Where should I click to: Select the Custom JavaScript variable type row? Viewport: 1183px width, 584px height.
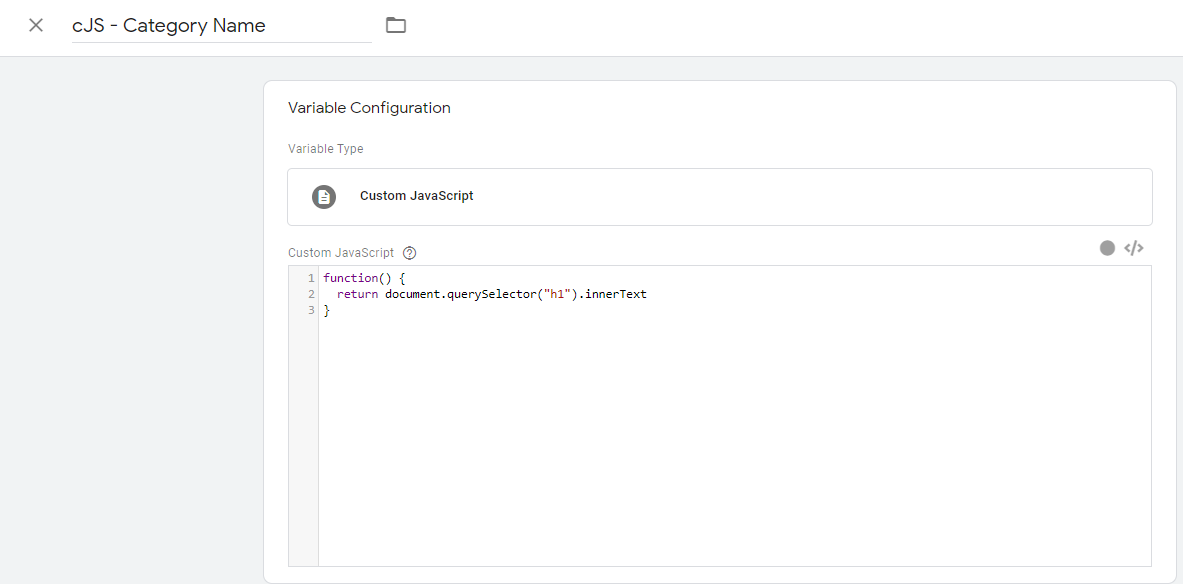coord(719,196)
